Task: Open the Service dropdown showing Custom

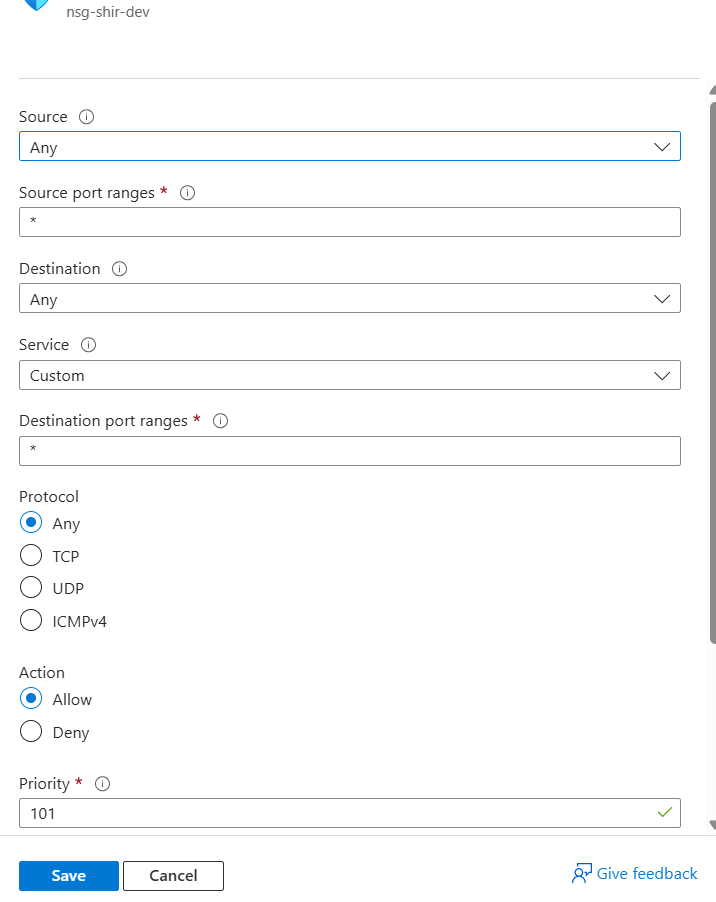Action: click(350, 375)
